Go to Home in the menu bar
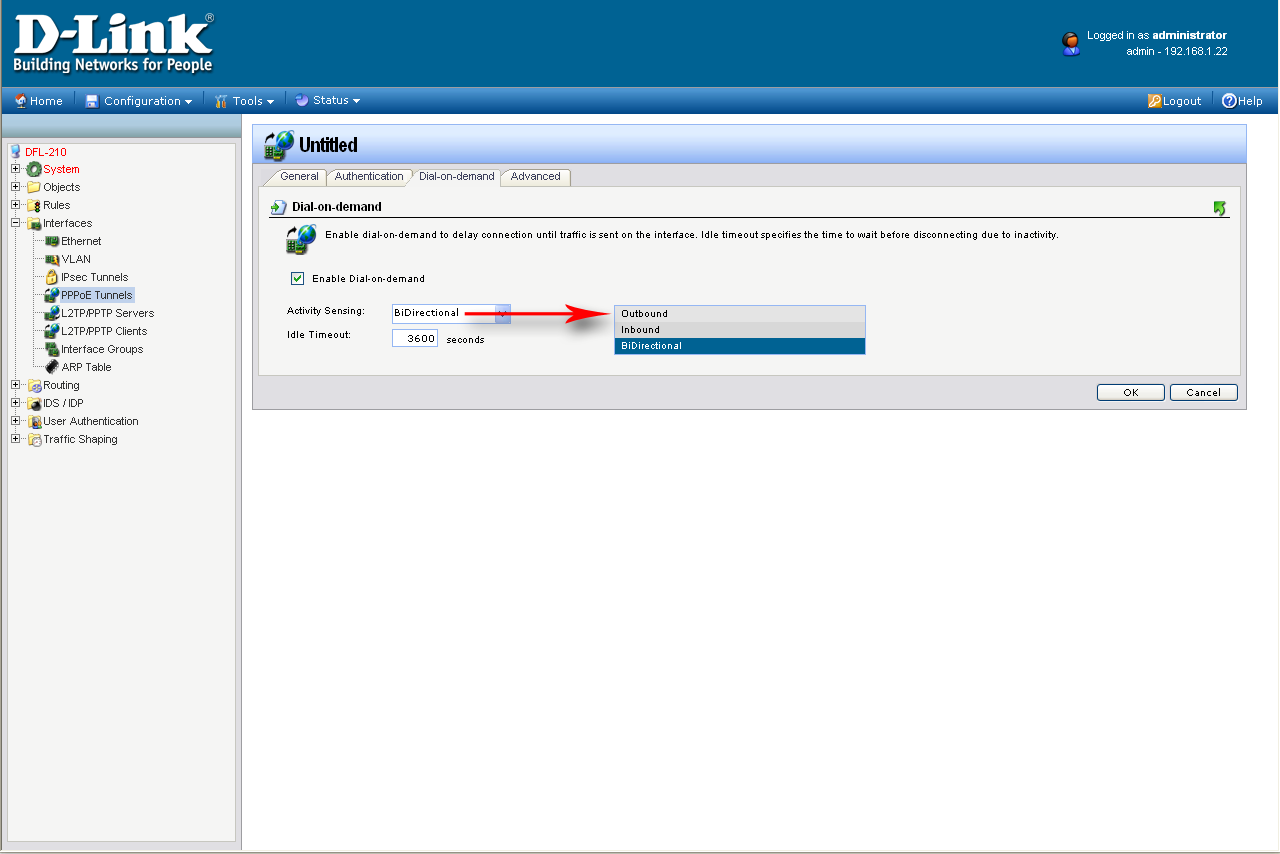This screenshot has width=1280, height=854. click(39, 100)
